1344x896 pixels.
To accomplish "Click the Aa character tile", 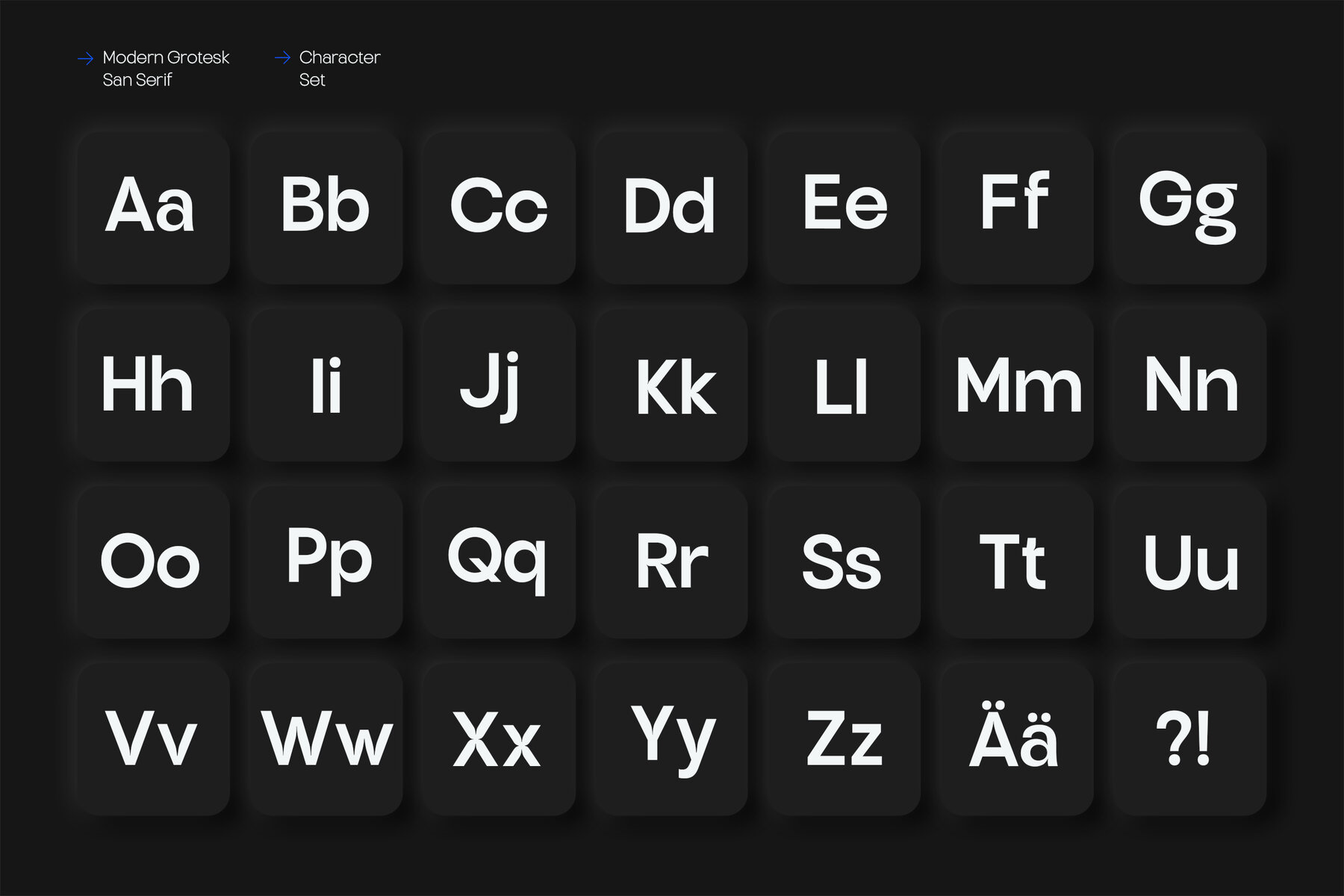I will pyautogui.click(x=153, y=208).
